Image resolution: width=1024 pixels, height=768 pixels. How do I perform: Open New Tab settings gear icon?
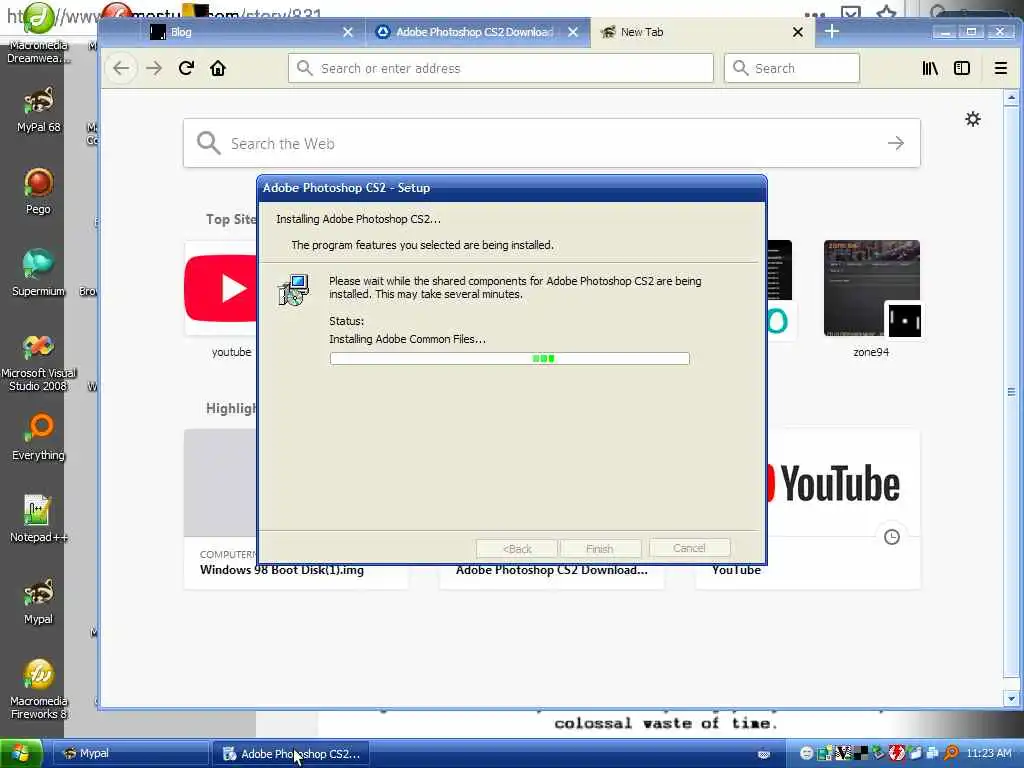point(973,120)
